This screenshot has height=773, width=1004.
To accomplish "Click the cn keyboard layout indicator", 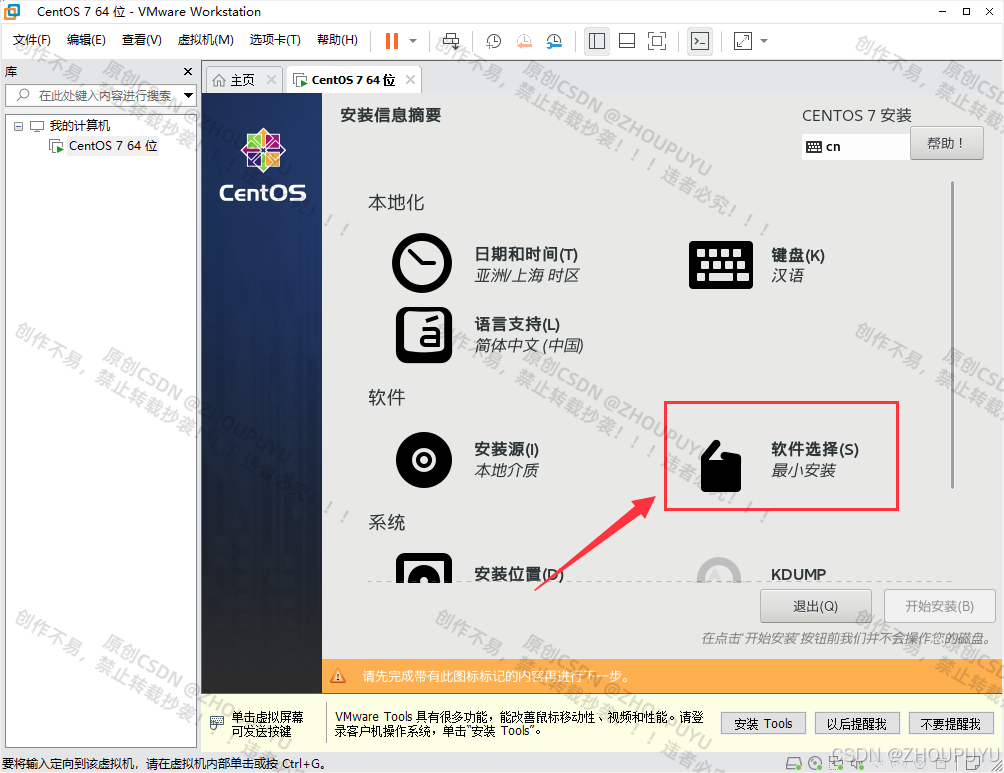I will click(855, 147).
